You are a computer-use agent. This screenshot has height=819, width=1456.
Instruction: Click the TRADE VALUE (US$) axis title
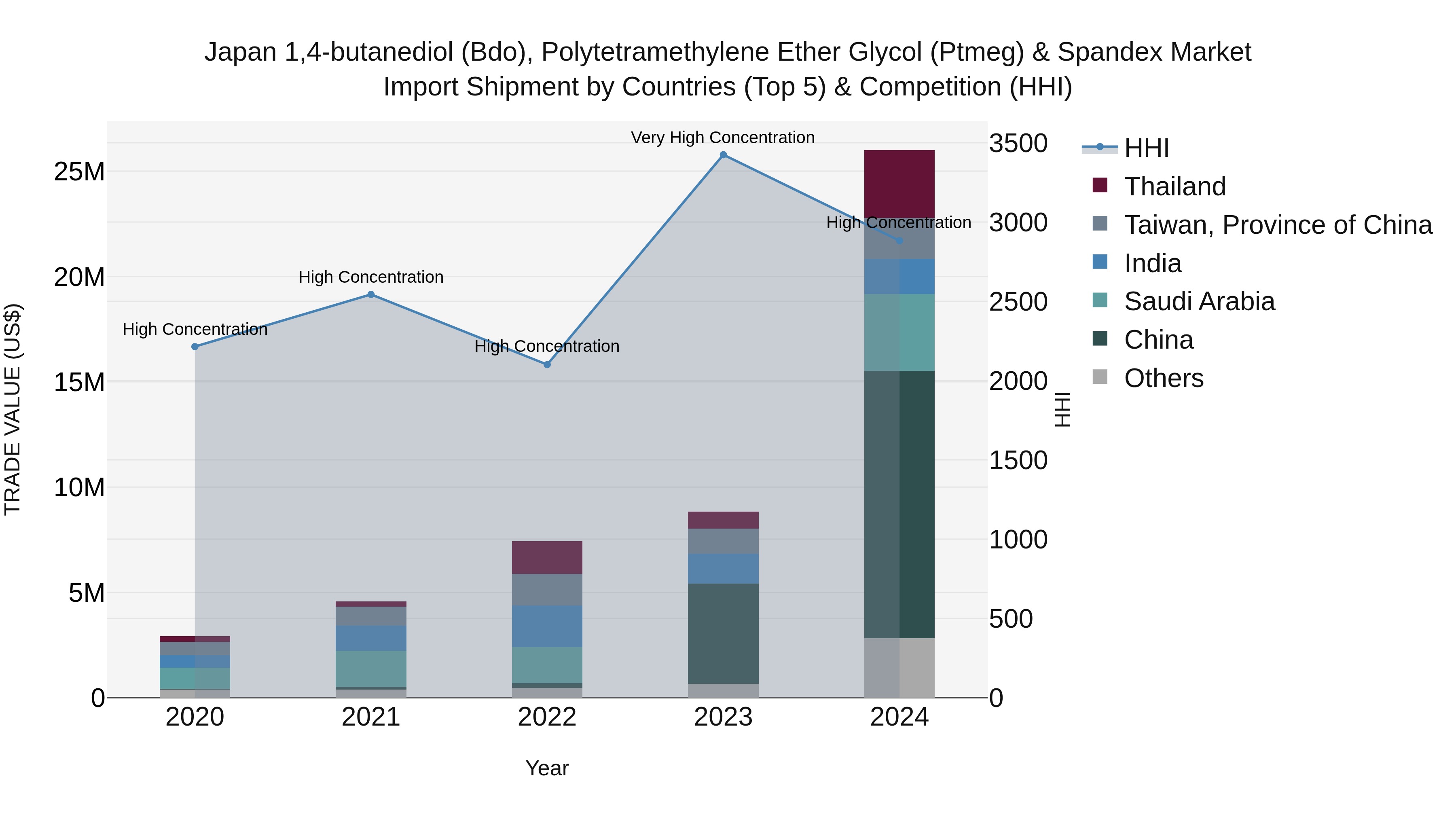tap(13, 409)
